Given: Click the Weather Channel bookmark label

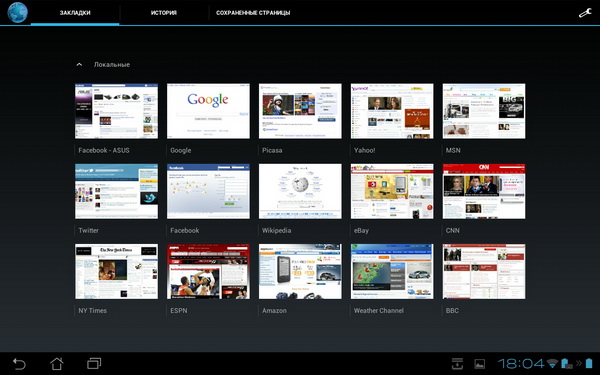Looking at the screenshot, I should pyautogui.click(x=378, y=310).
